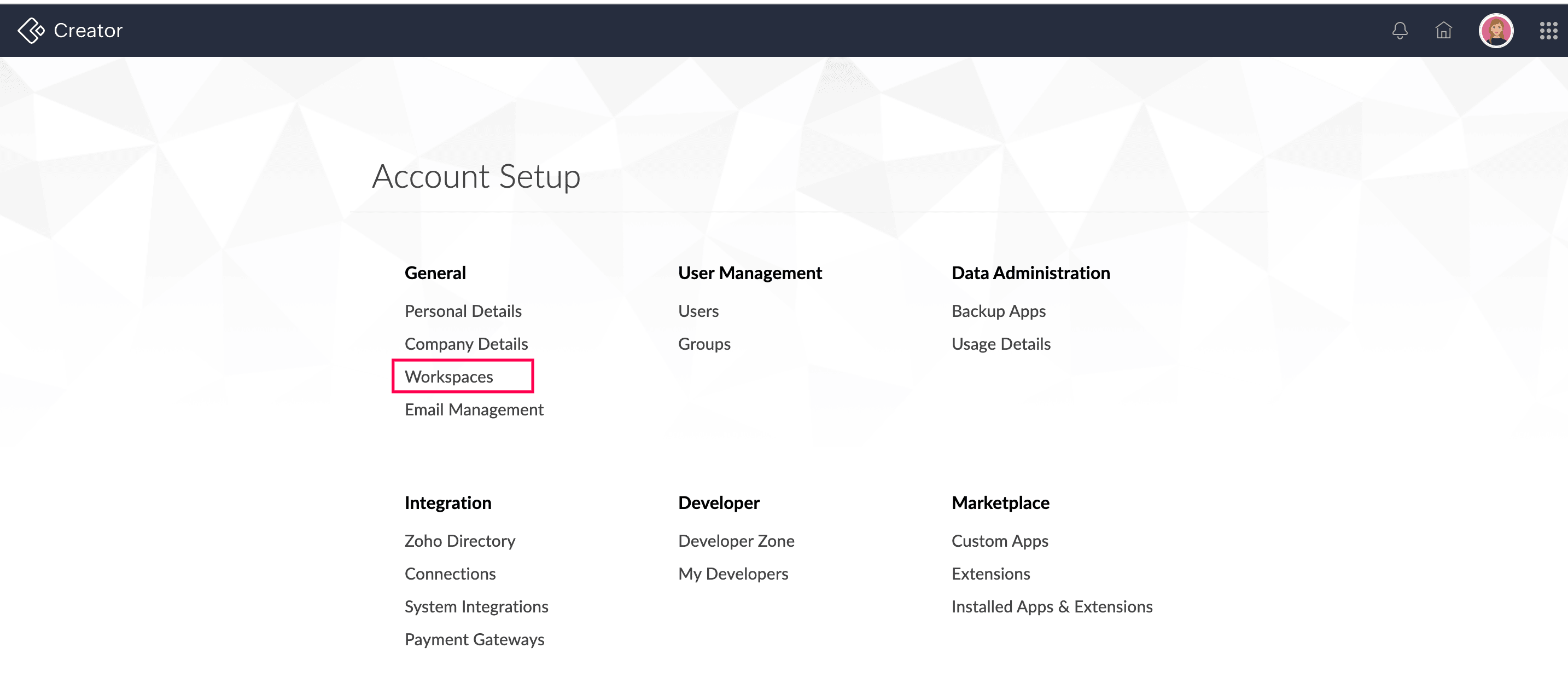The height and width of the screenshot is (700, 1568).
Task: Open the Backup Apps page
Action: click(998, 311)
